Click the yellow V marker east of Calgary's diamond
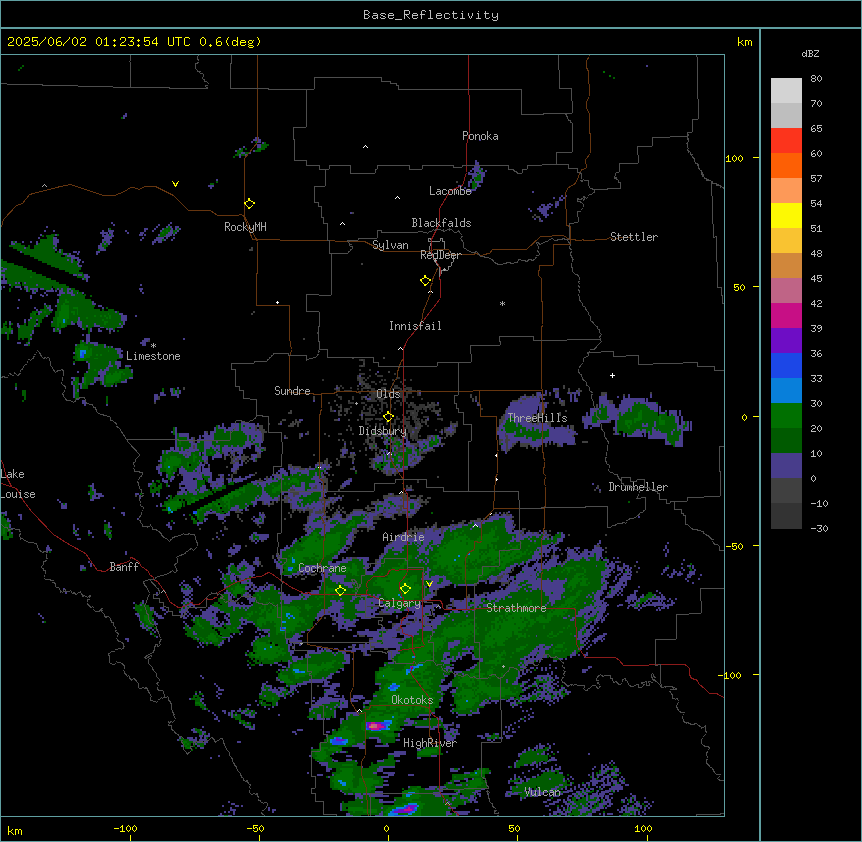This screenshot has width=862, height=842. [429, 584]
